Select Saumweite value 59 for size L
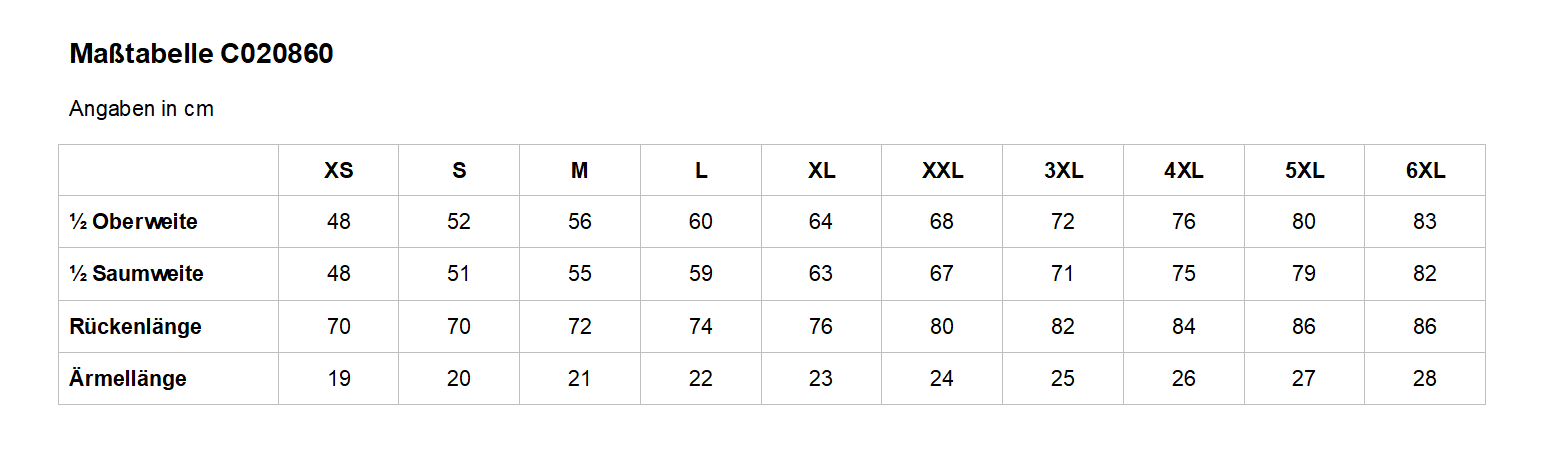This screenshot has width=1545, height=457. click(701, 274)
